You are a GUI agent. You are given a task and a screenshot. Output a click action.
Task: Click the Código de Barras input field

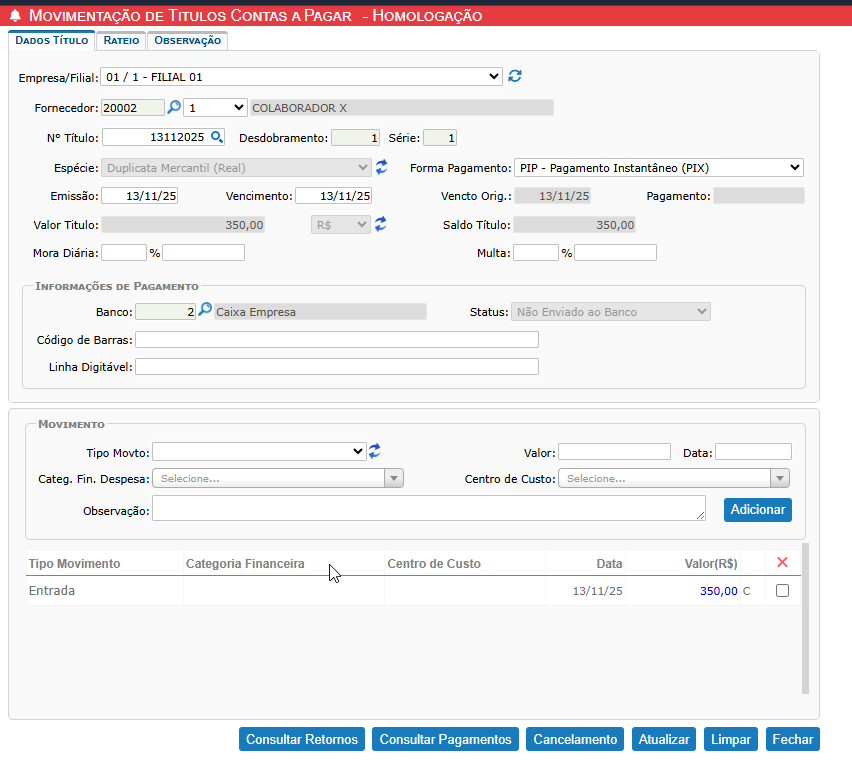[337, 340]
